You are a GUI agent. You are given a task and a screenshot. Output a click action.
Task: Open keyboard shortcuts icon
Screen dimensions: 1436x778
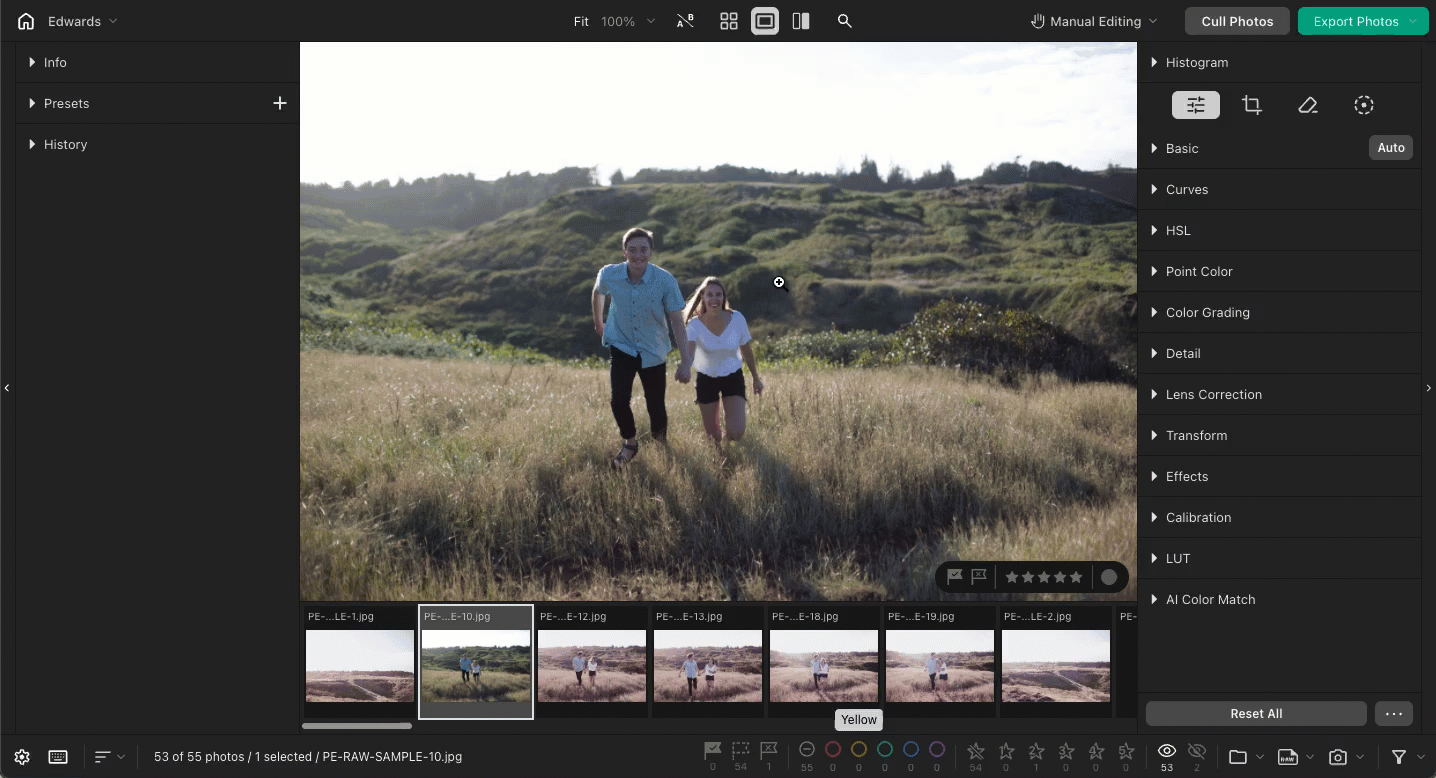(58, 757)
